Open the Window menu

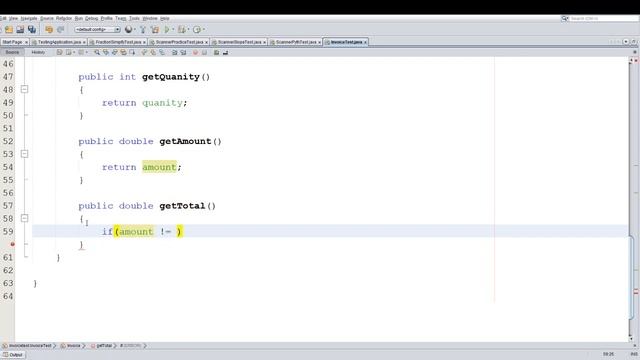click(x=150, y=18)
